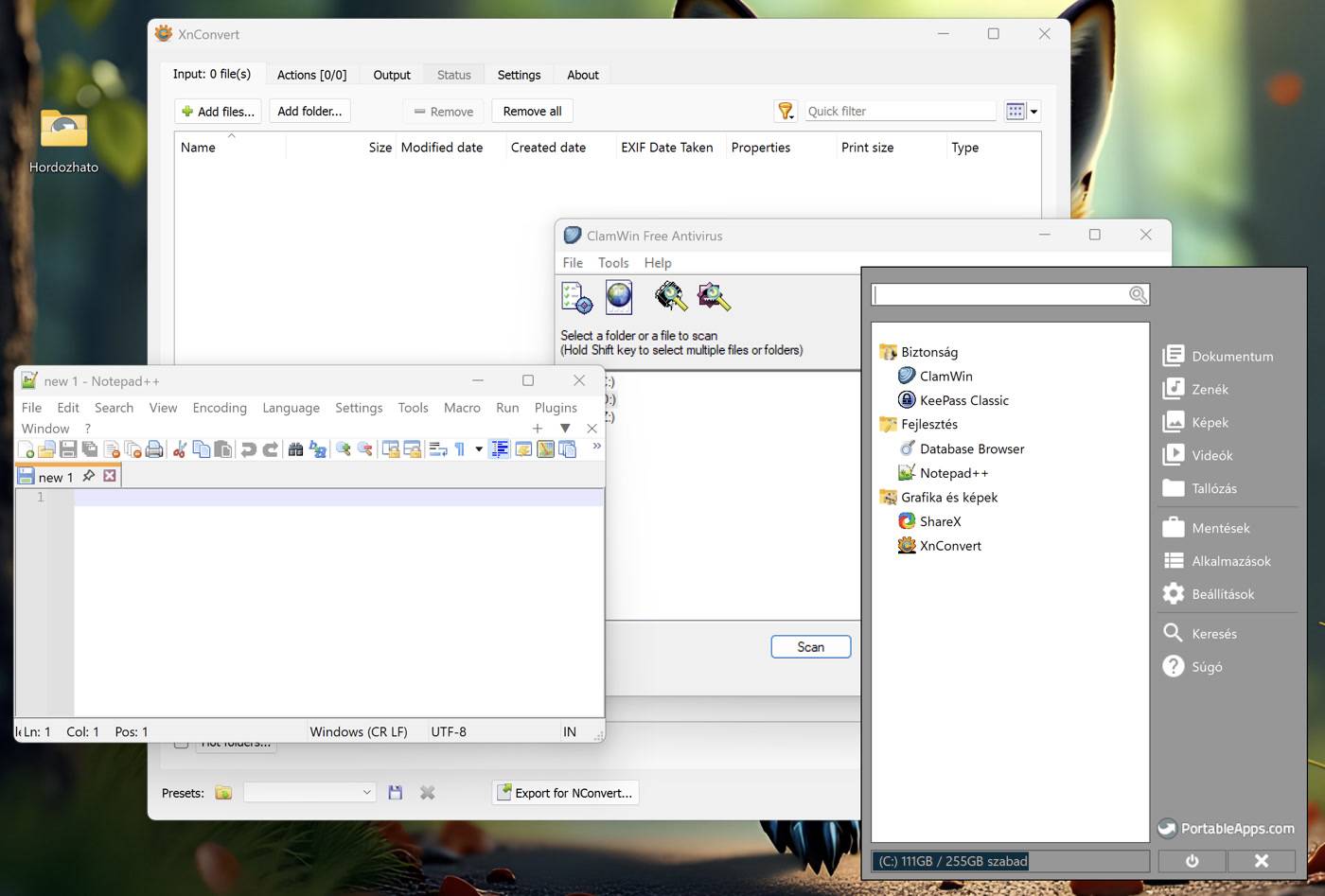Open the Hordozhato folder on the desktop
The image size is (1325, 896).
[63, 142]
